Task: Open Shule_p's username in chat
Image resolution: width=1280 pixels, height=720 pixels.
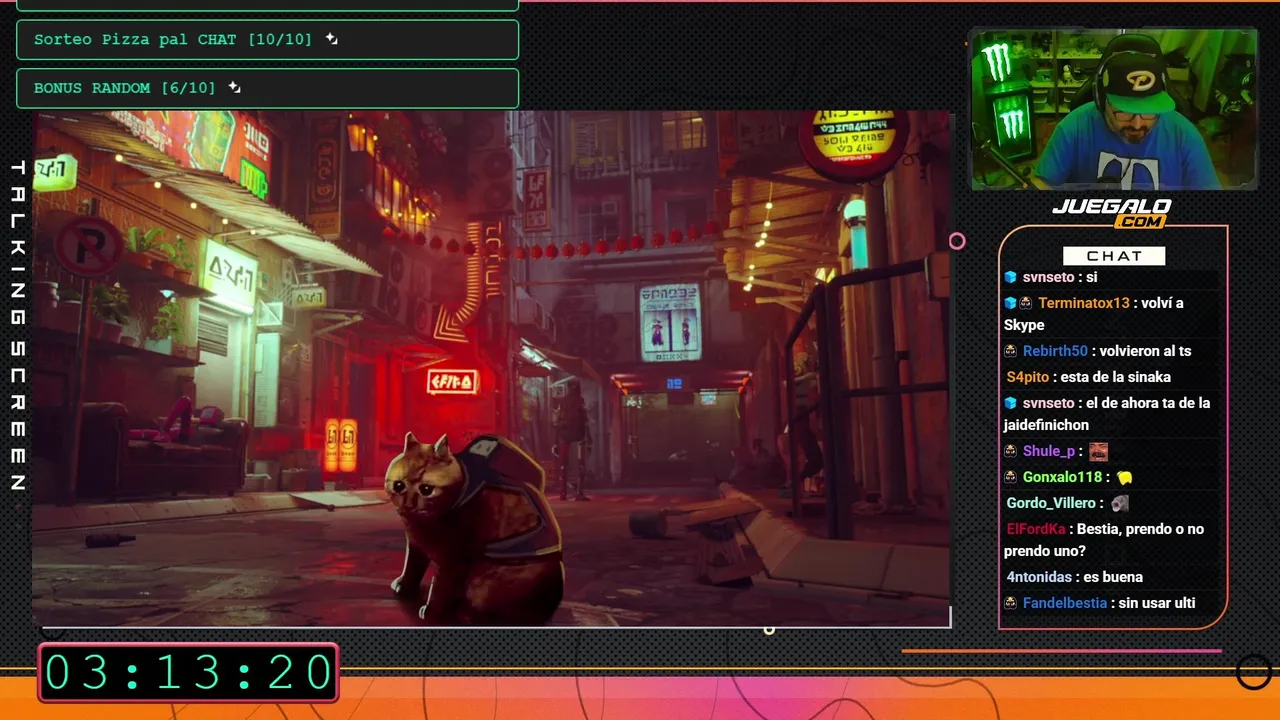Action: [x=1049, y=451]
